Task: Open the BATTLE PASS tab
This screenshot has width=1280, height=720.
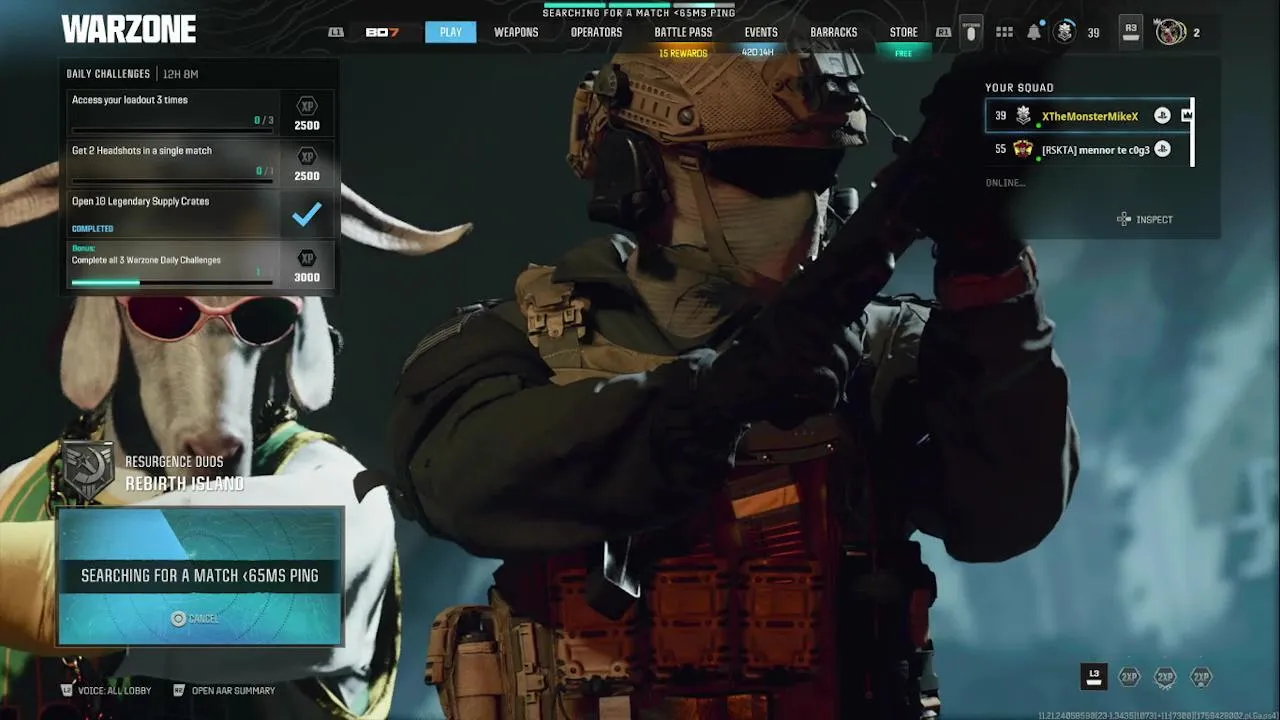Action: [x=683, y=32]
